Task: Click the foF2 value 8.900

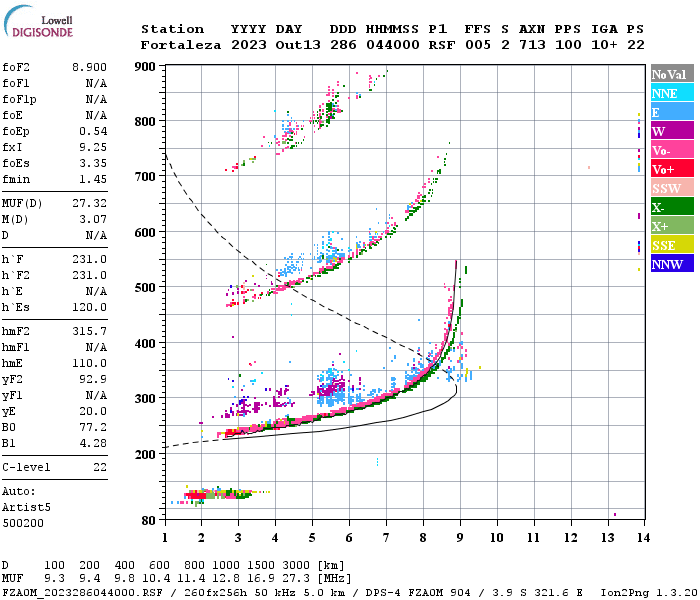Action: tap(89, 67)
